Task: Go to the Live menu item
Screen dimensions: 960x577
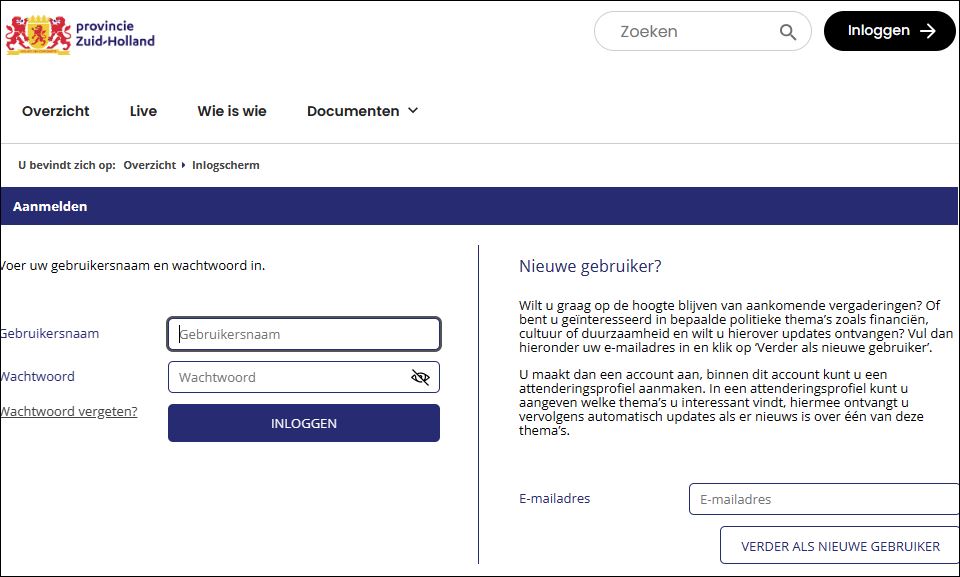Action: (143, 111)
